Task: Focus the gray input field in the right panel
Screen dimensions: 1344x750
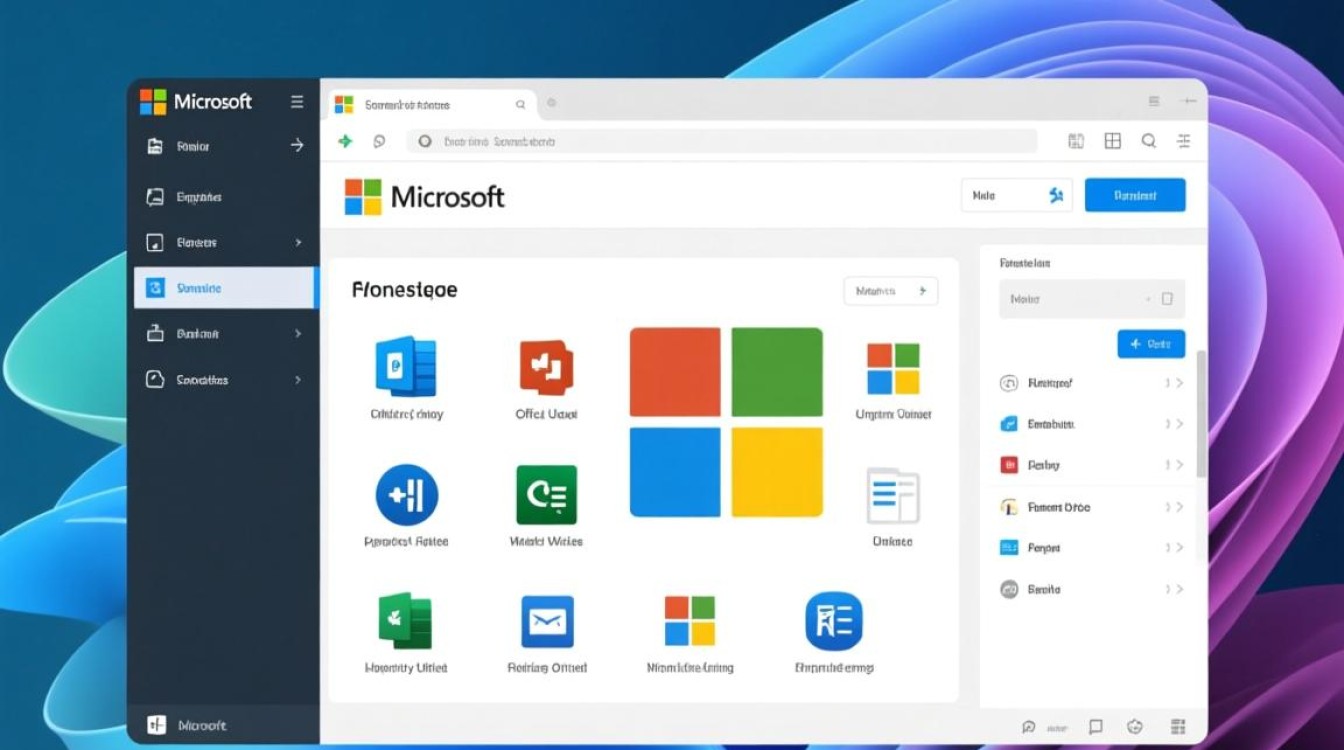Action: tap(1092, 299)
